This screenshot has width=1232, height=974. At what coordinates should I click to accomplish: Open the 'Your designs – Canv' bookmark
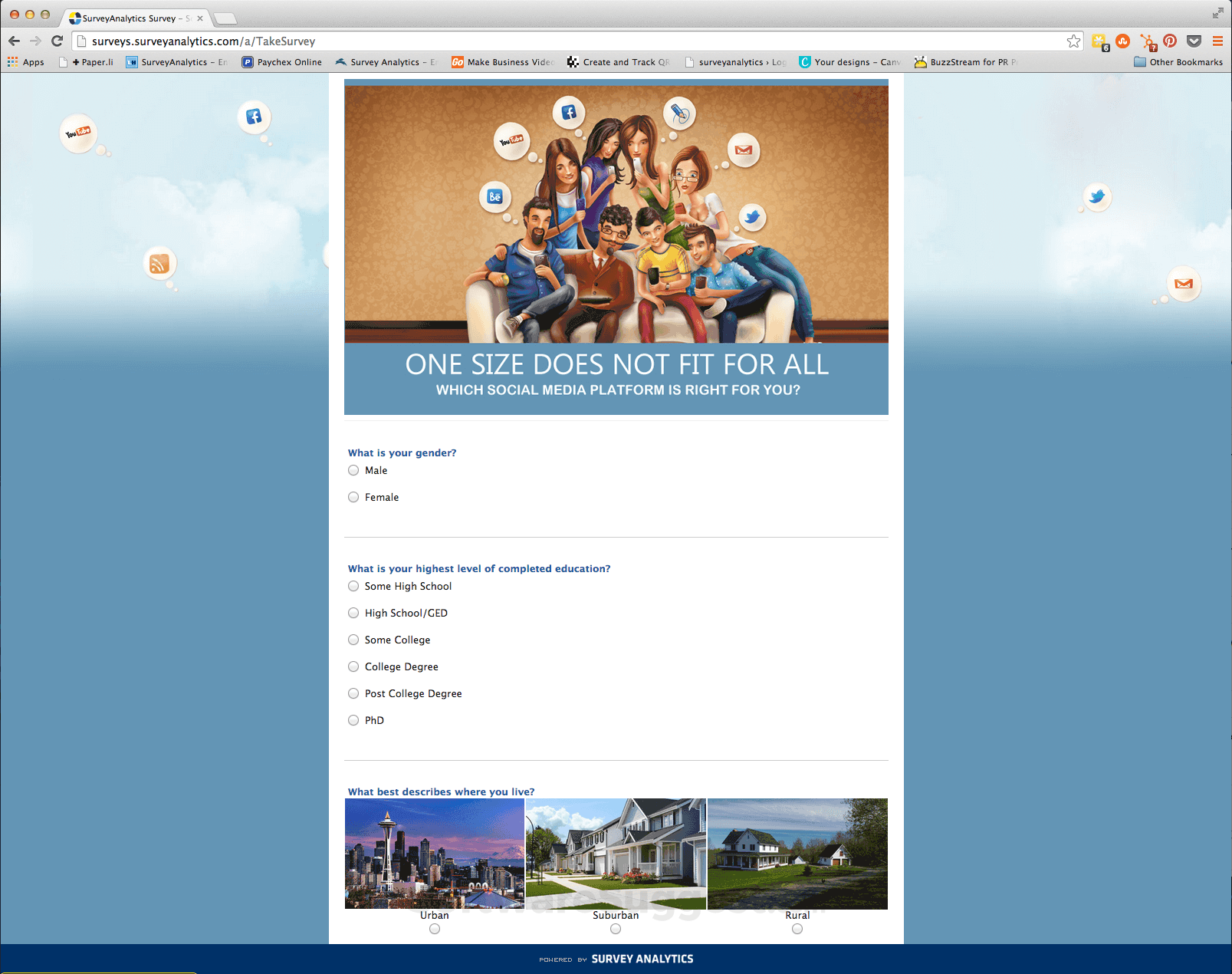(849, 62)
